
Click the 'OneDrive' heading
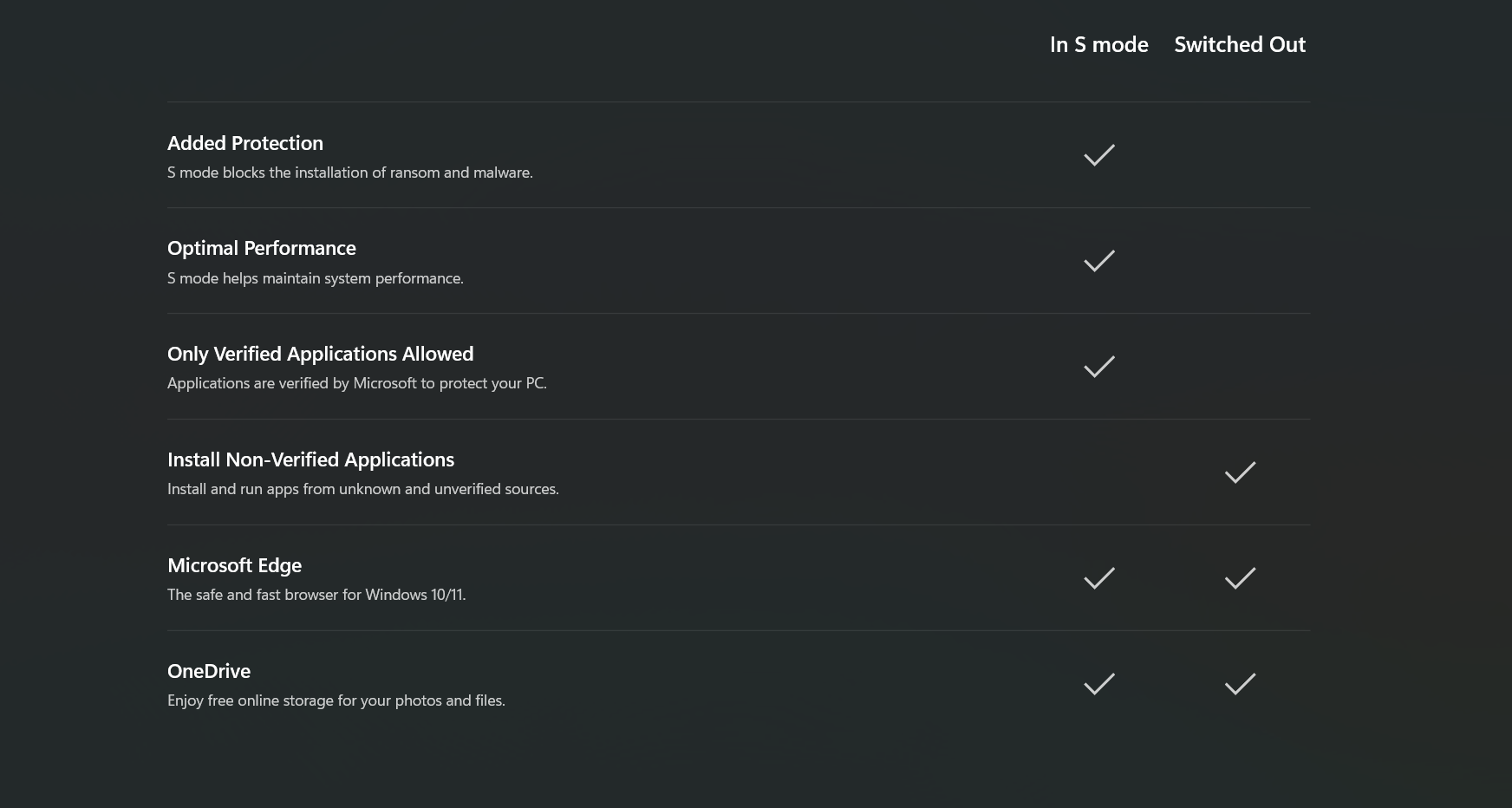[209, 672]
